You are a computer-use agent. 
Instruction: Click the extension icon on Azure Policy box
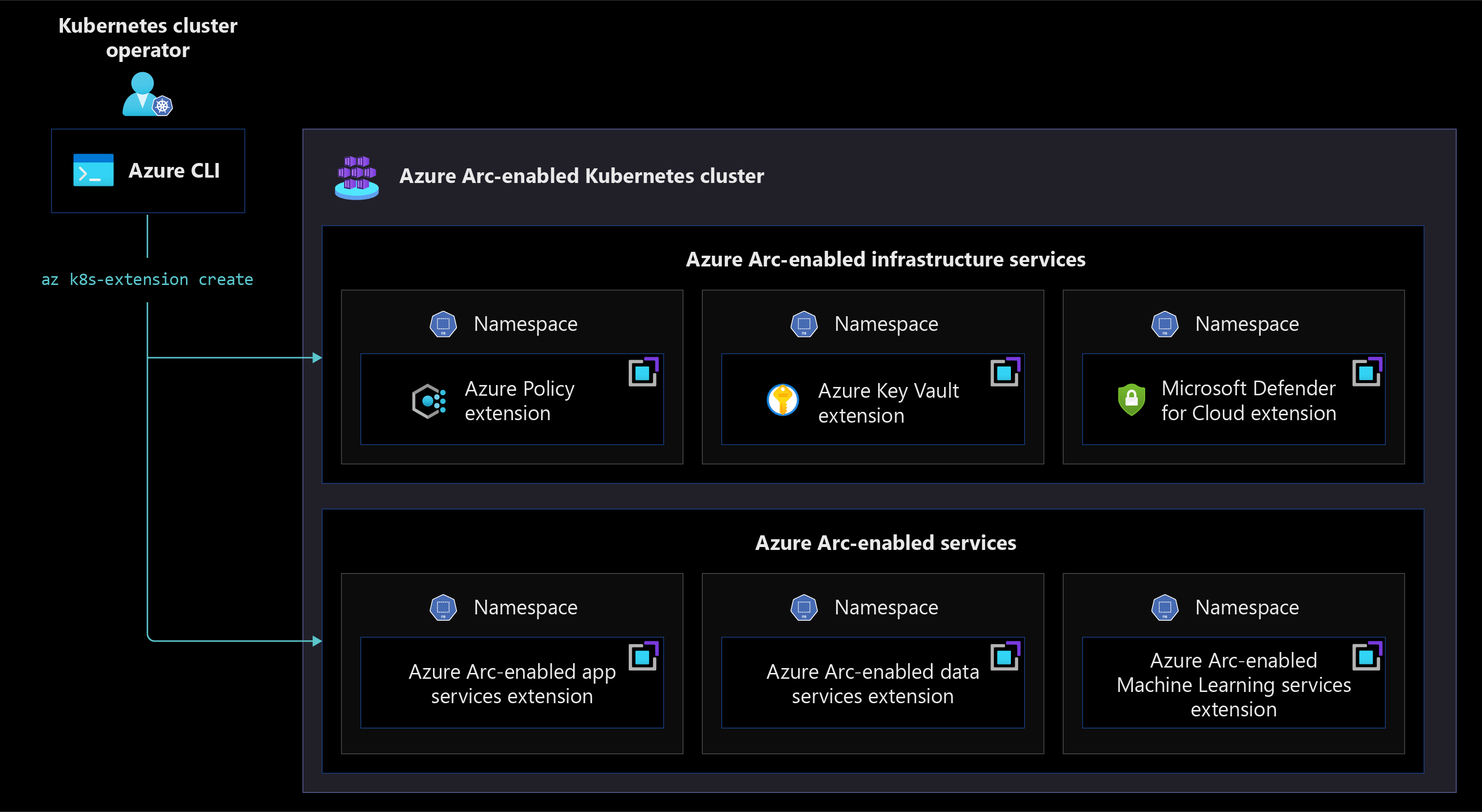tap(643, 371)
